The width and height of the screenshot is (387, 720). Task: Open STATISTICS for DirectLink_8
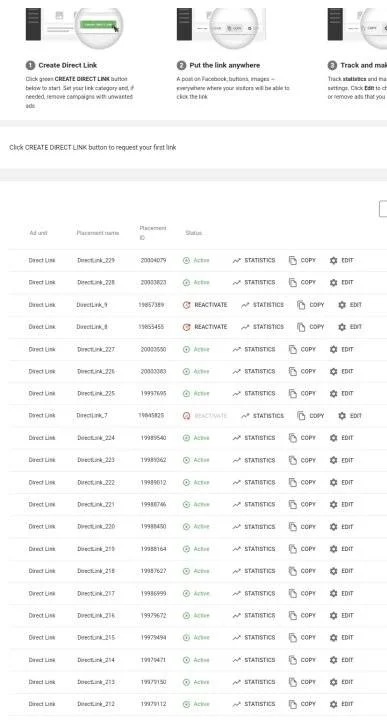pyautogui.click(x=263, y=327)
